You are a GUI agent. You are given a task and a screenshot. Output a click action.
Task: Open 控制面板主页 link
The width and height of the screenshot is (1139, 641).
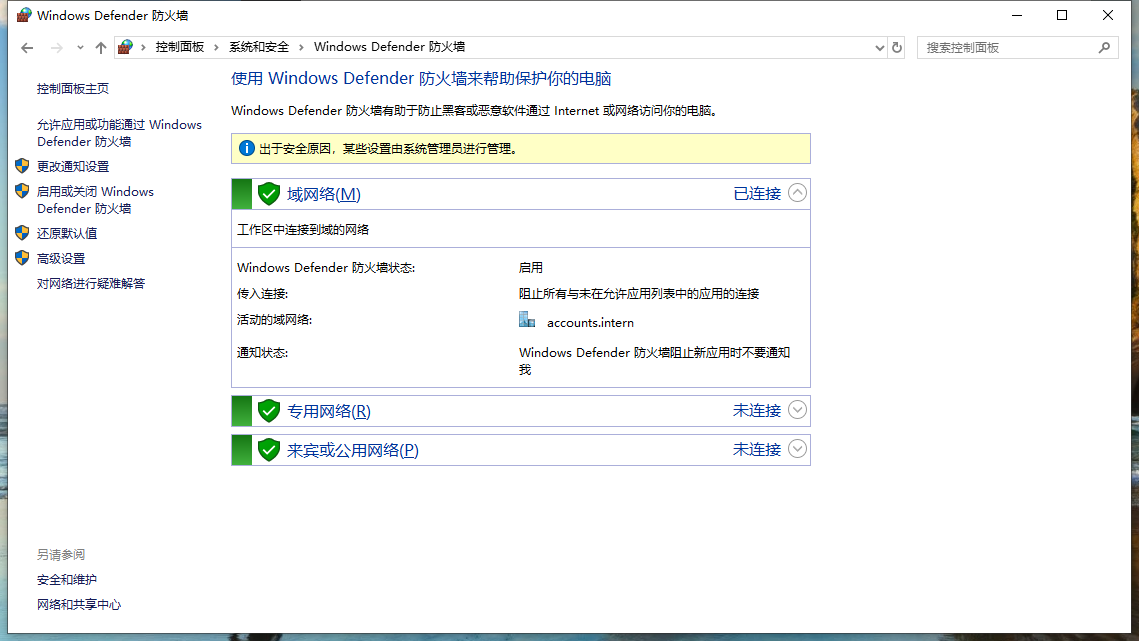click(x=73, y=89)
